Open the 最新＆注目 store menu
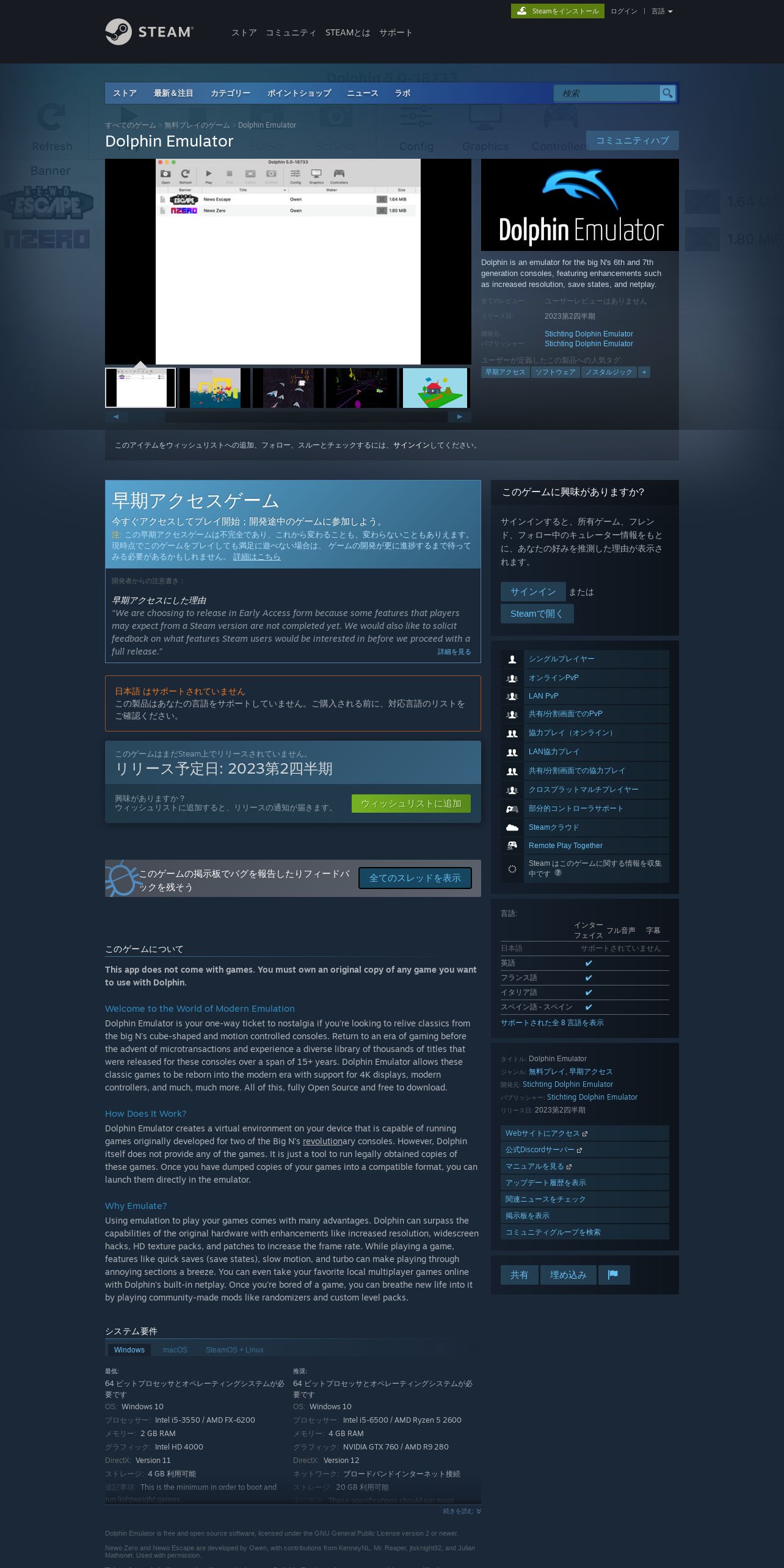784x1568 pixels. [173, 93]
